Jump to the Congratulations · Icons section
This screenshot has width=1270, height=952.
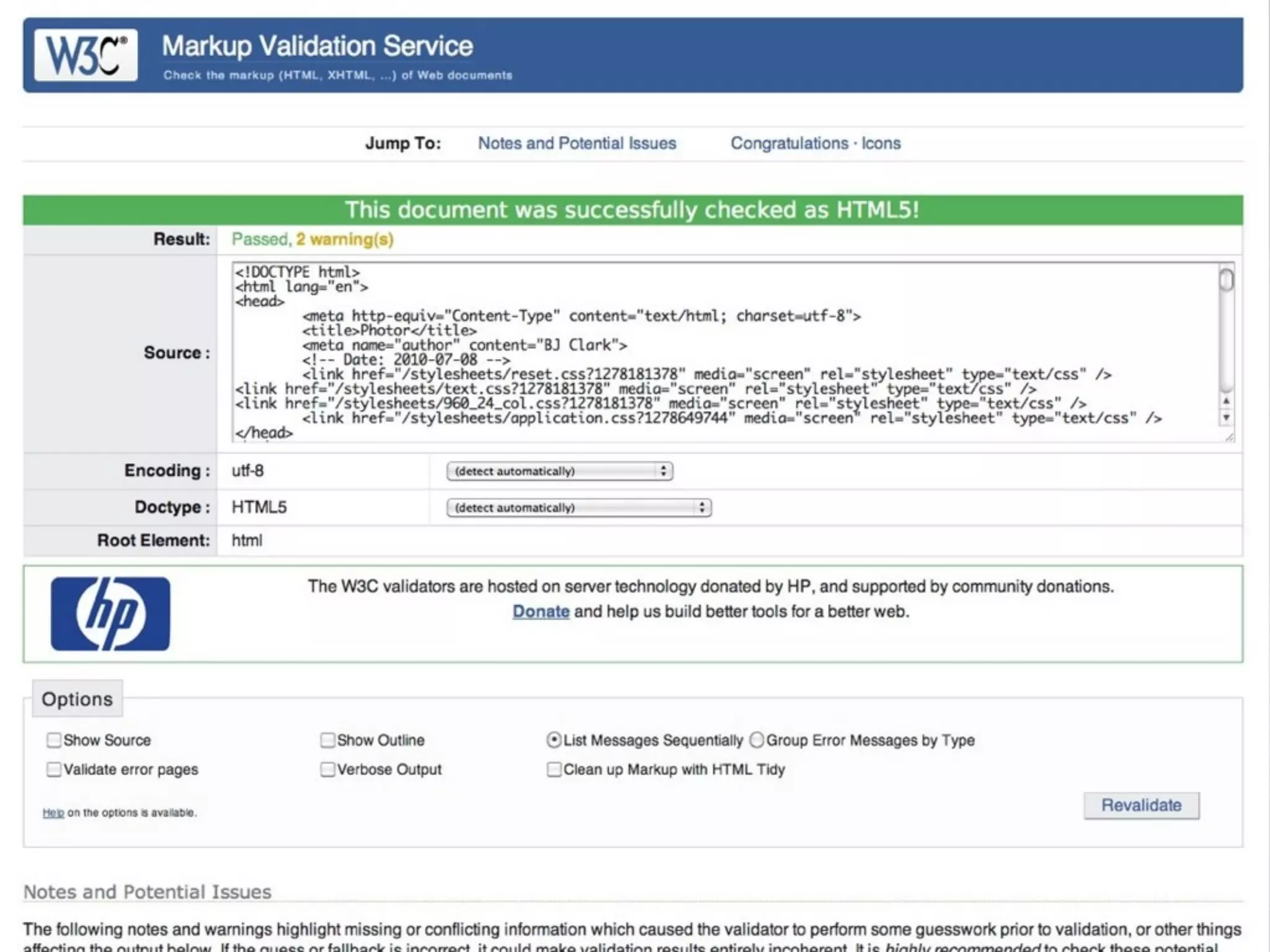[x=815, y=143]
